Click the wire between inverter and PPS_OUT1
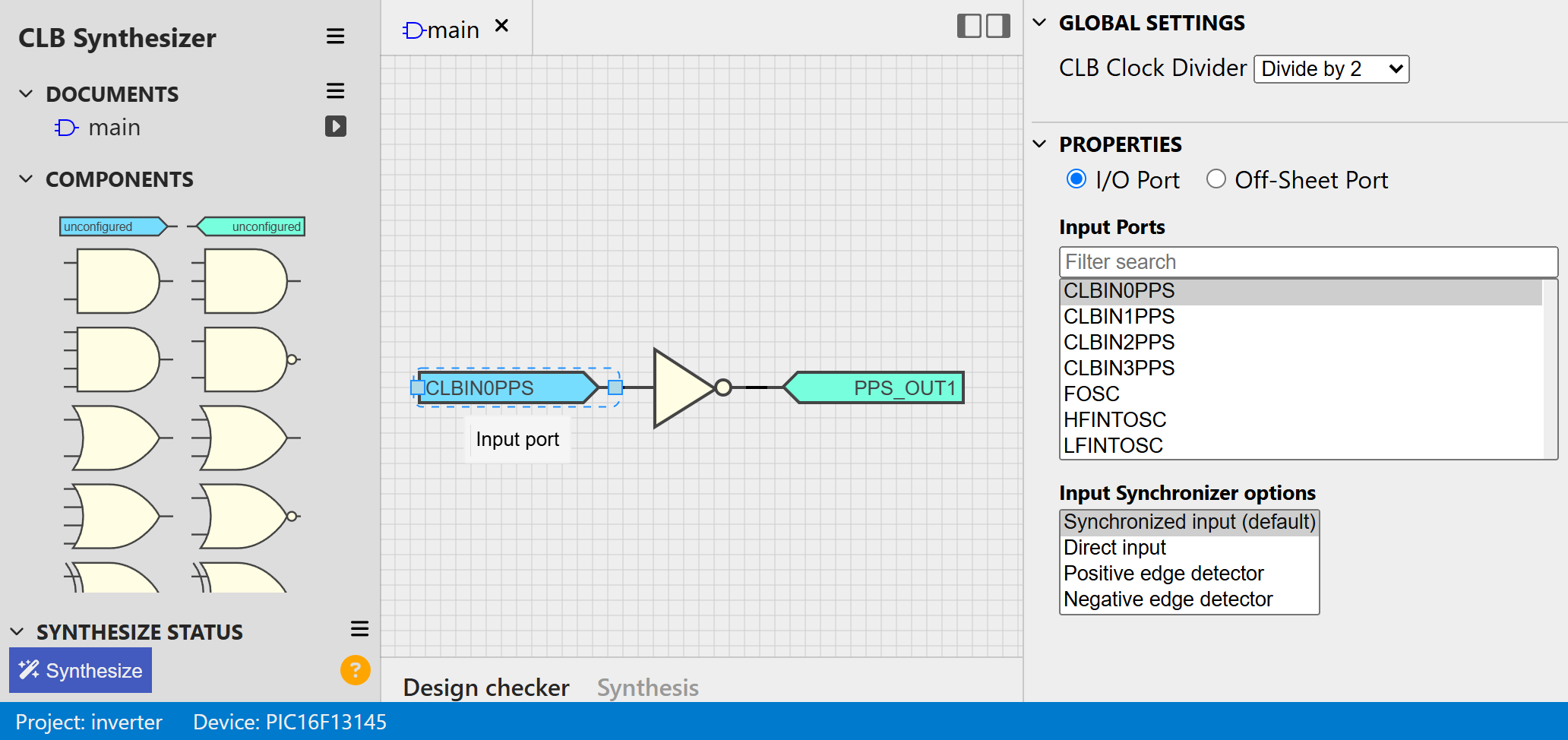Viewport: 1568px width, 740px height. [x=757, y=388]
